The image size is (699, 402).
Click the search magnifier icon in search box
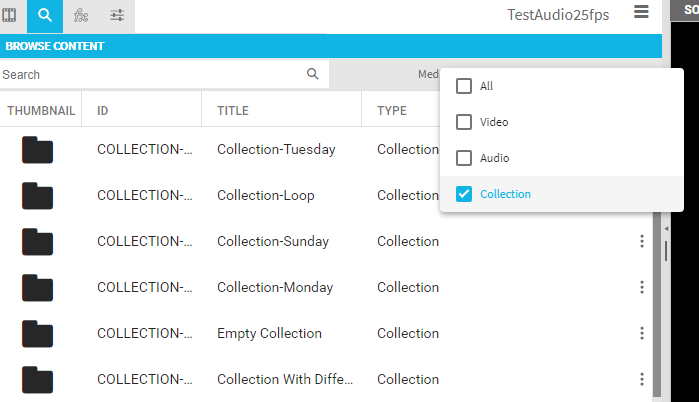(313, 74)
